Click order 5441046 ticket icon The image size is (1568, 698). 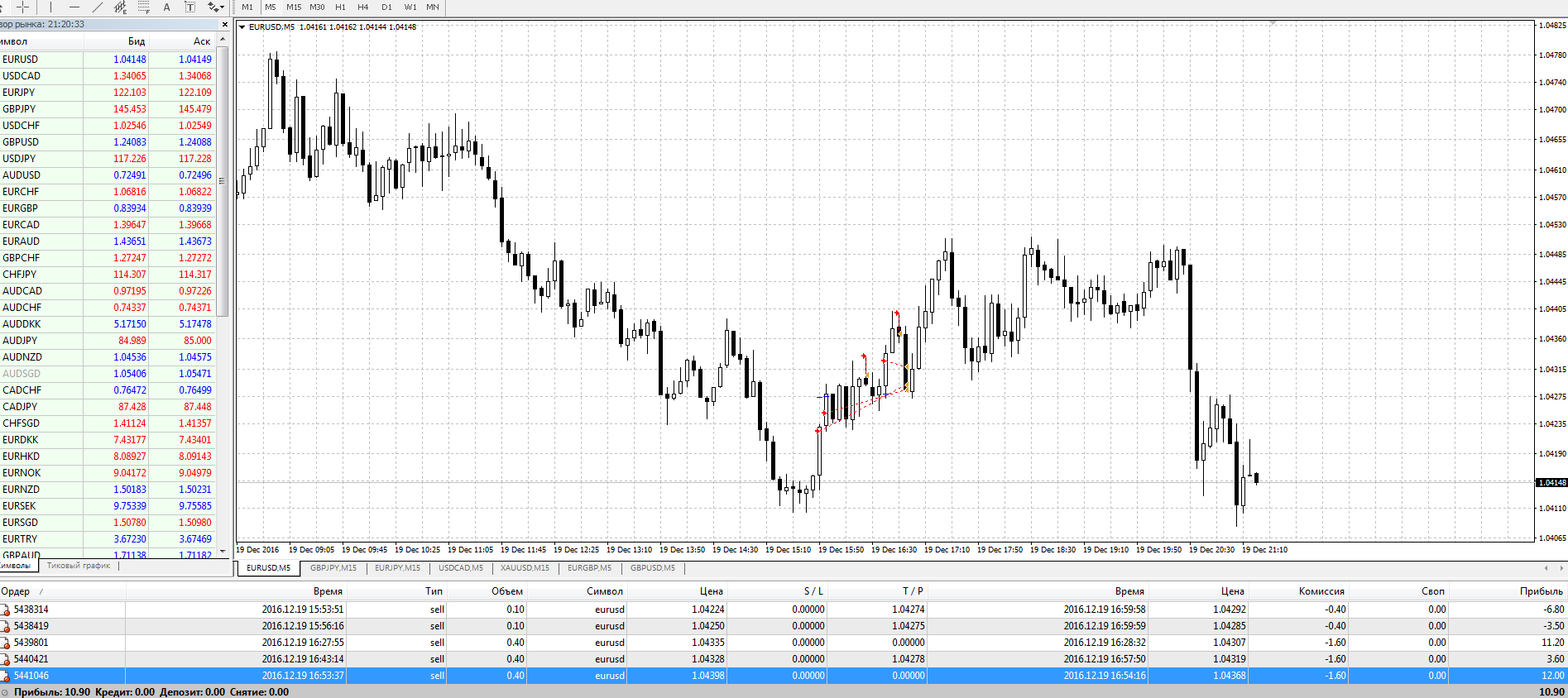[x=5, y=676]
